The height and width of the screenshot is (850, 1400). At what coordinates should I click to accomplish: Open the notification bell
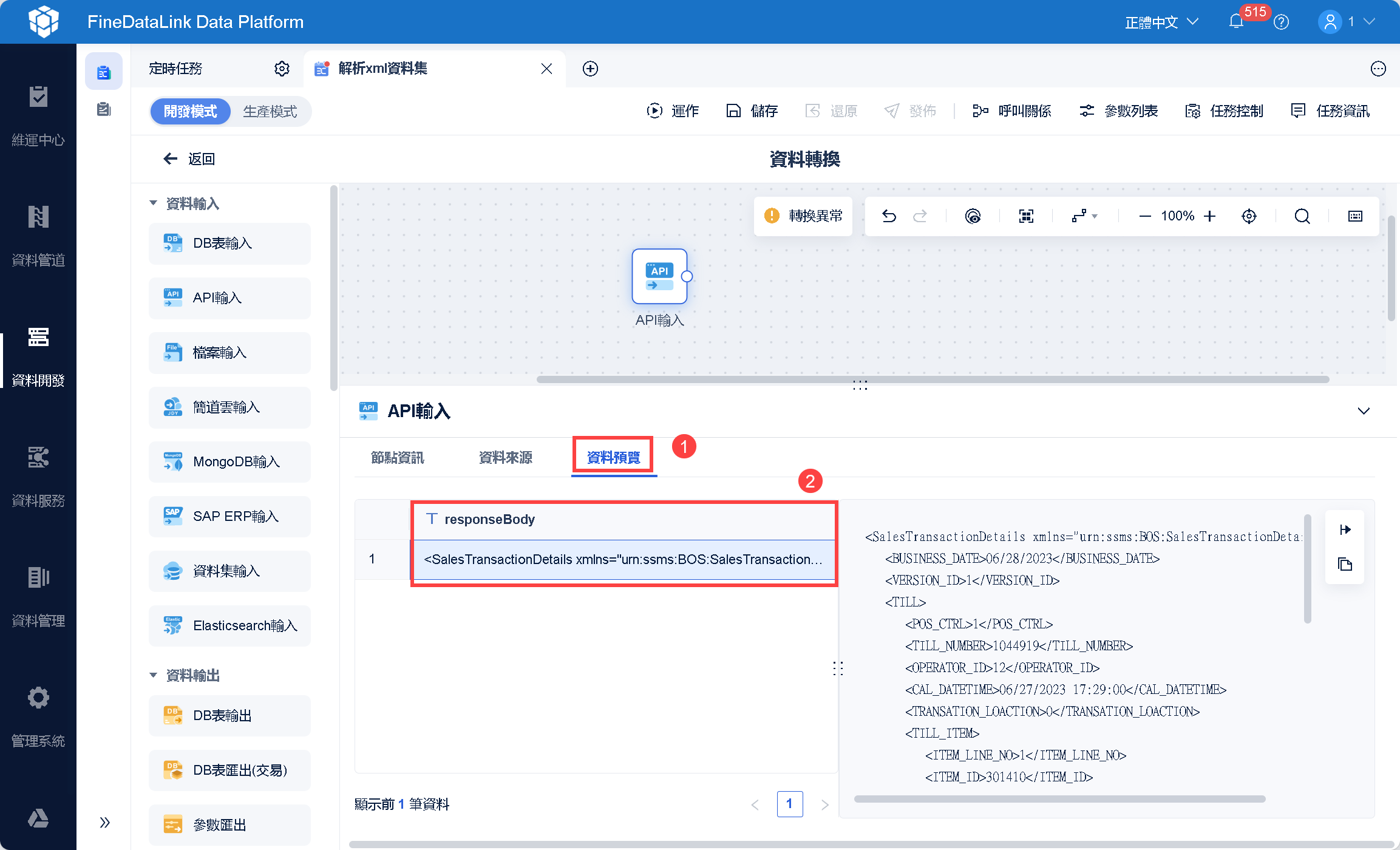click(x=1236, y=22)
